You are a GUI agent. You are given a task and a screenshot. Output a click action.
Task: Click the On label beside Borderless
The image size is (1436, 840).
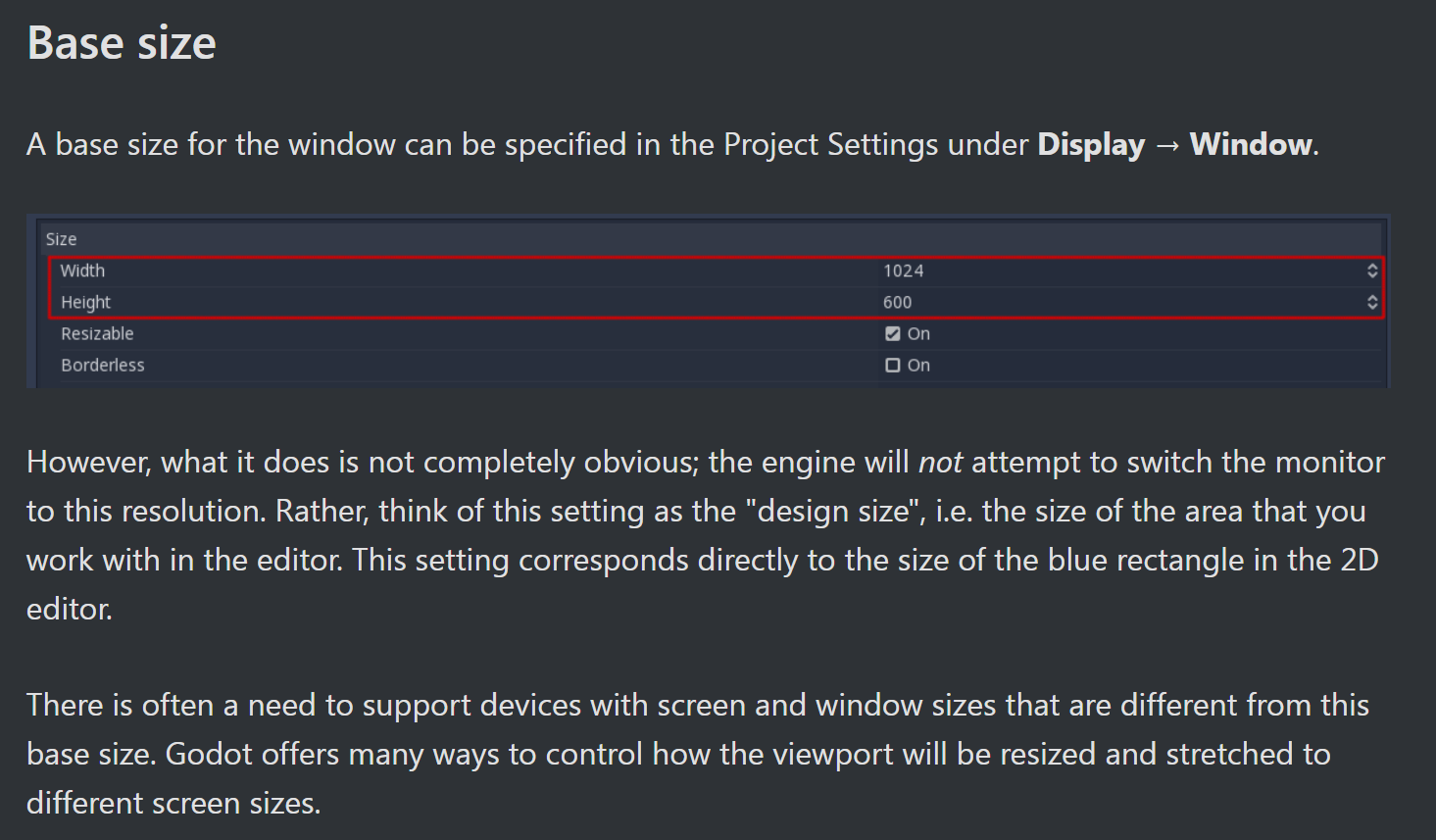point(918,365)
